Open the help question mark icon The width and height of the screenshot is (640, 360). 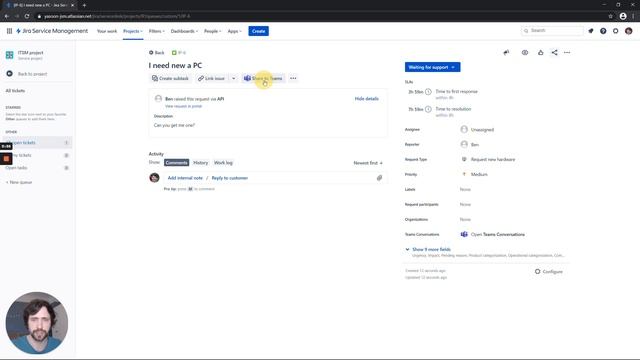(x=603, y=31)
